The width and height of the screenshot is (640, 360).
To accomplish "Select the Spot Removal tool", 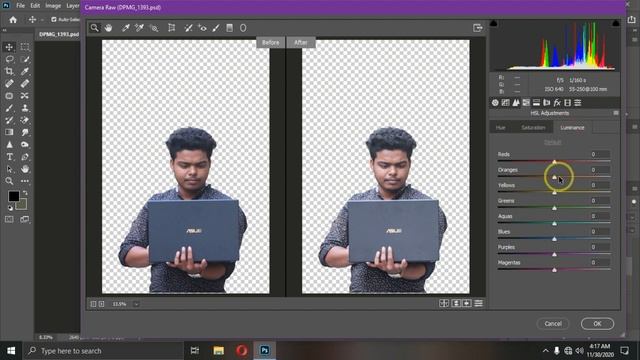I will coord(188,28).
